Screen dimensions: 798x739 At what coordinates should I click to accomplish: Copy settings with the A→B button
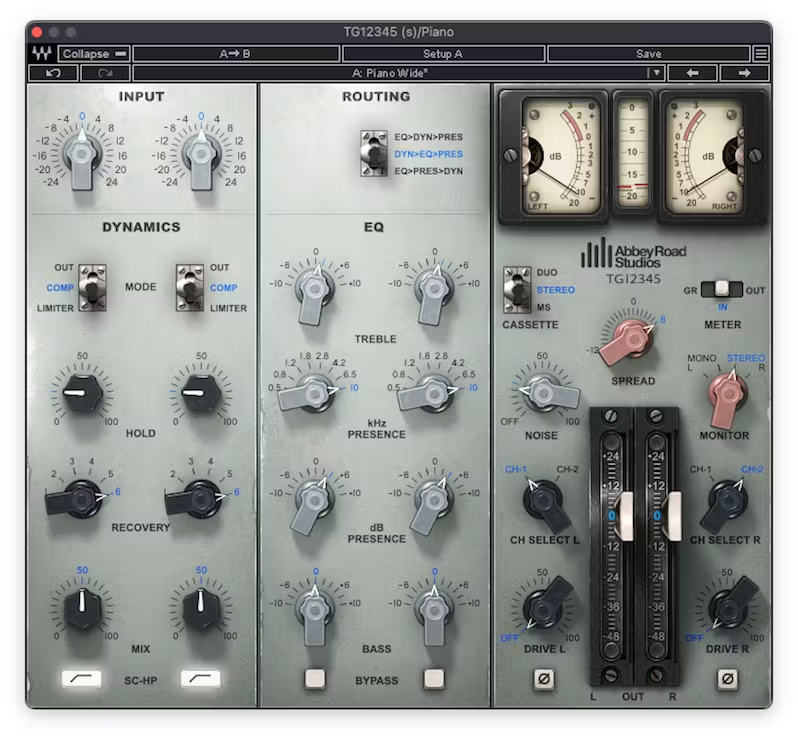(x=236, y=53)
